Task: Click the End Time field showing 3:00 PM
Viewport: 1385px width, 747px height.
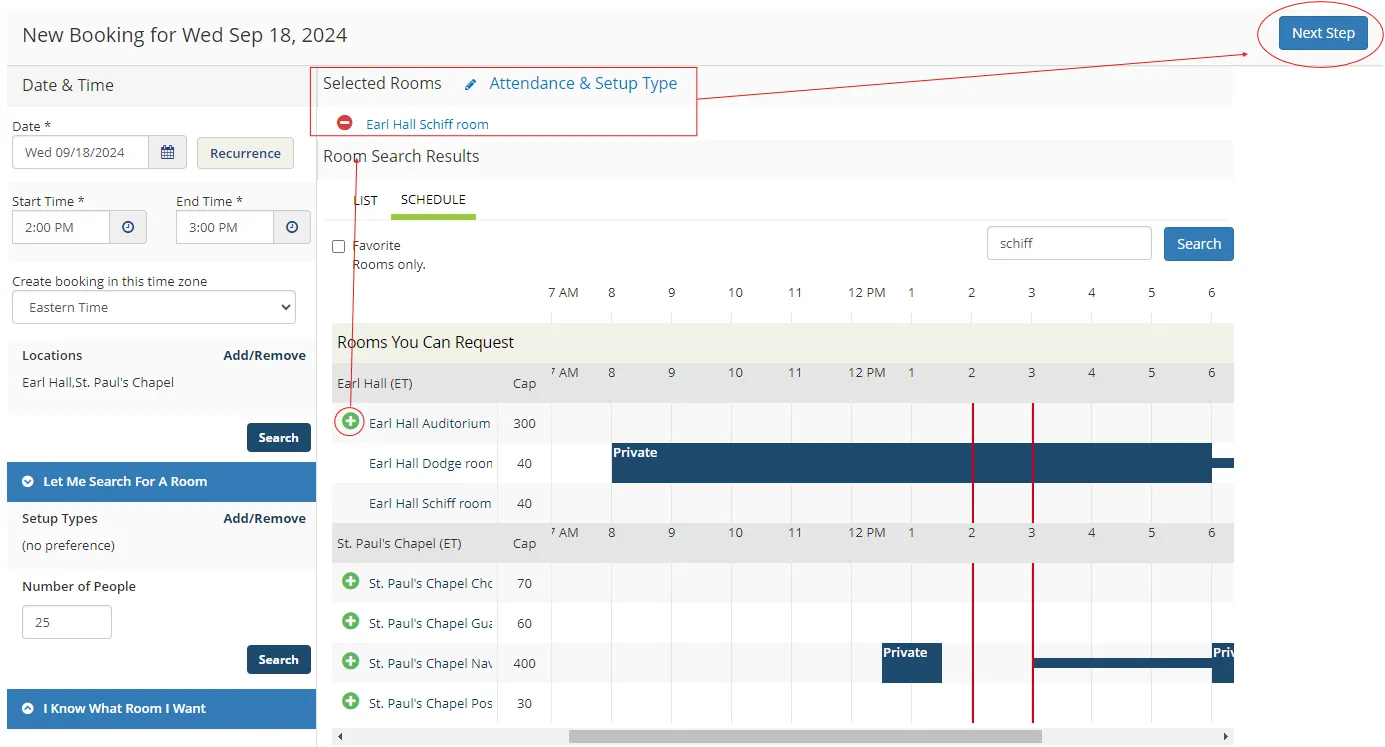Action: click(x=225, y=227)
